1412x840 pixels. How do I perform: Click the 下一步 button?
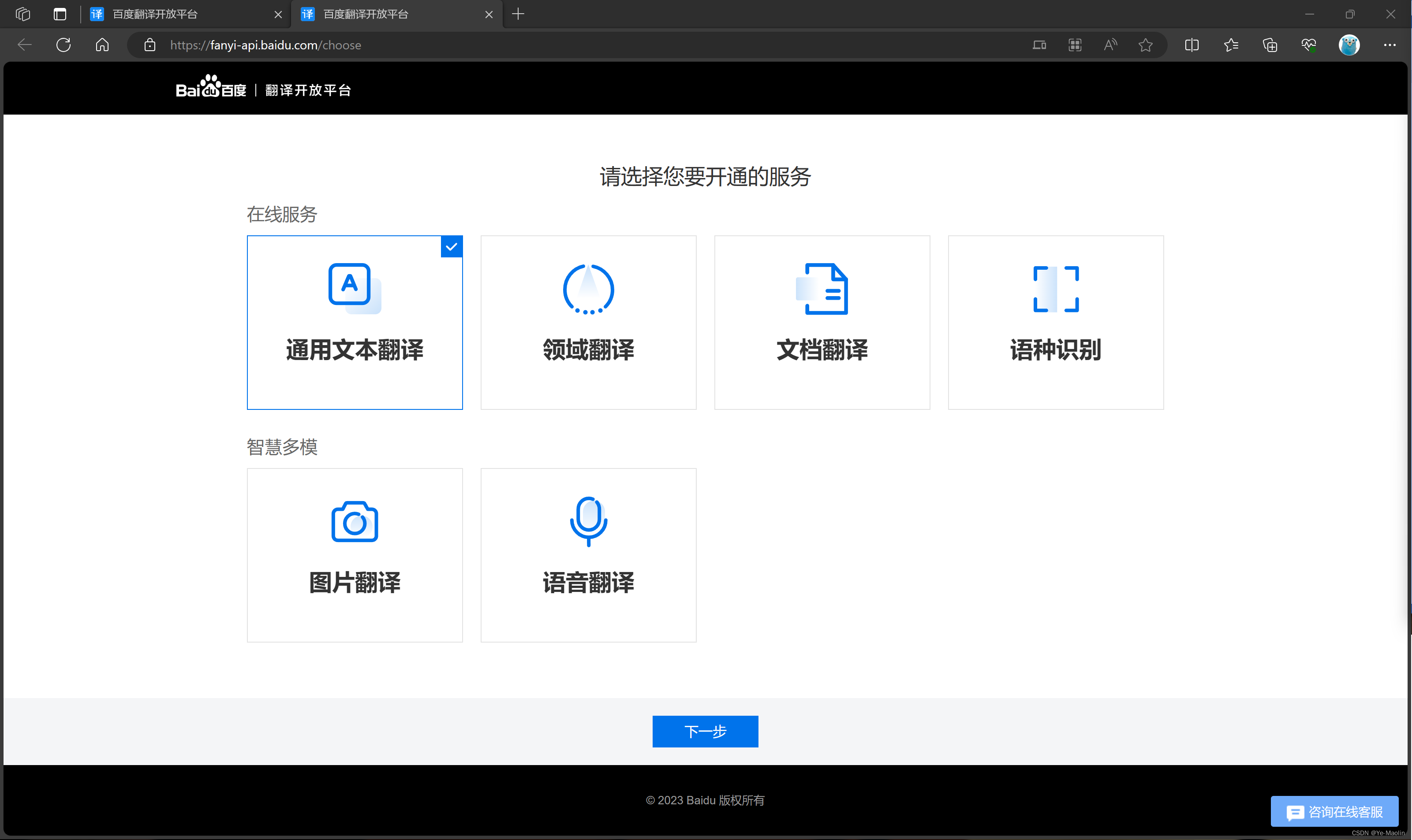pos(705,731)
